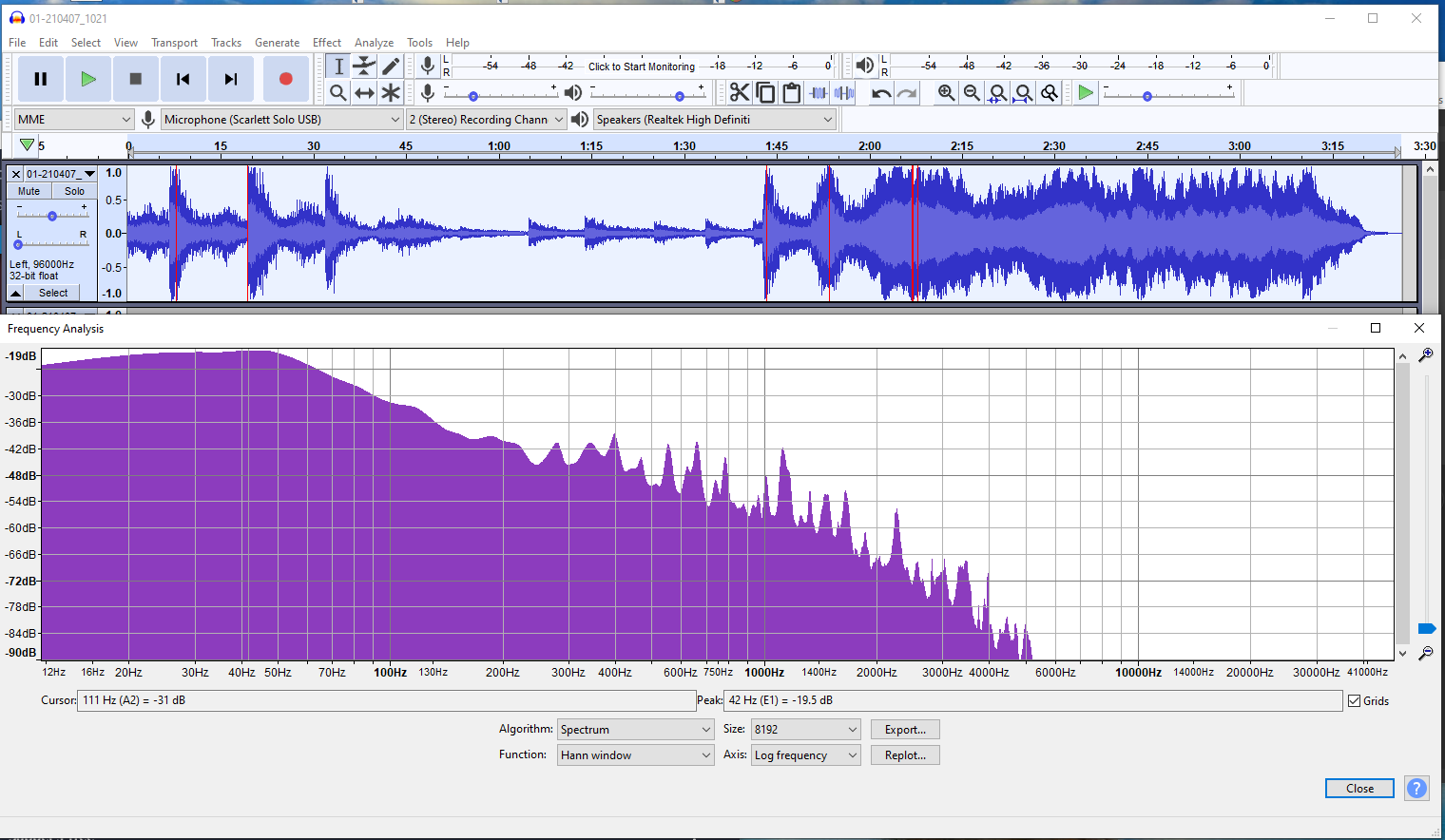
Task: Click the Redo arrow icon
Action: tap(907, 92)
